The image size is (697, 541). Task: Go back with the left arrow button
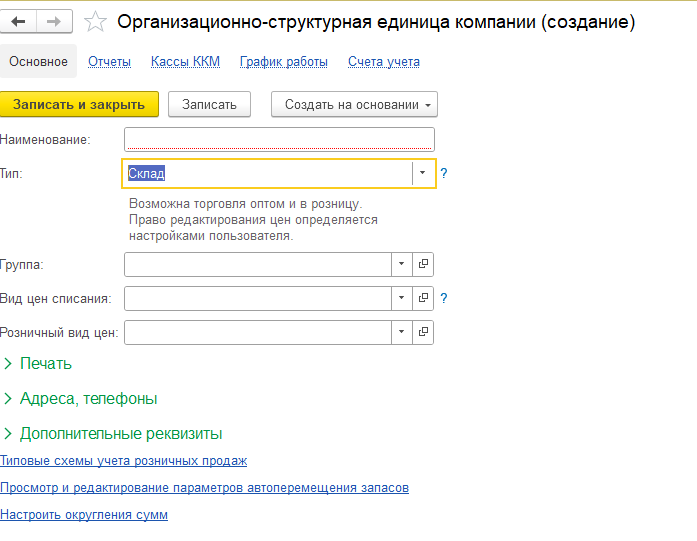[18, 22]
